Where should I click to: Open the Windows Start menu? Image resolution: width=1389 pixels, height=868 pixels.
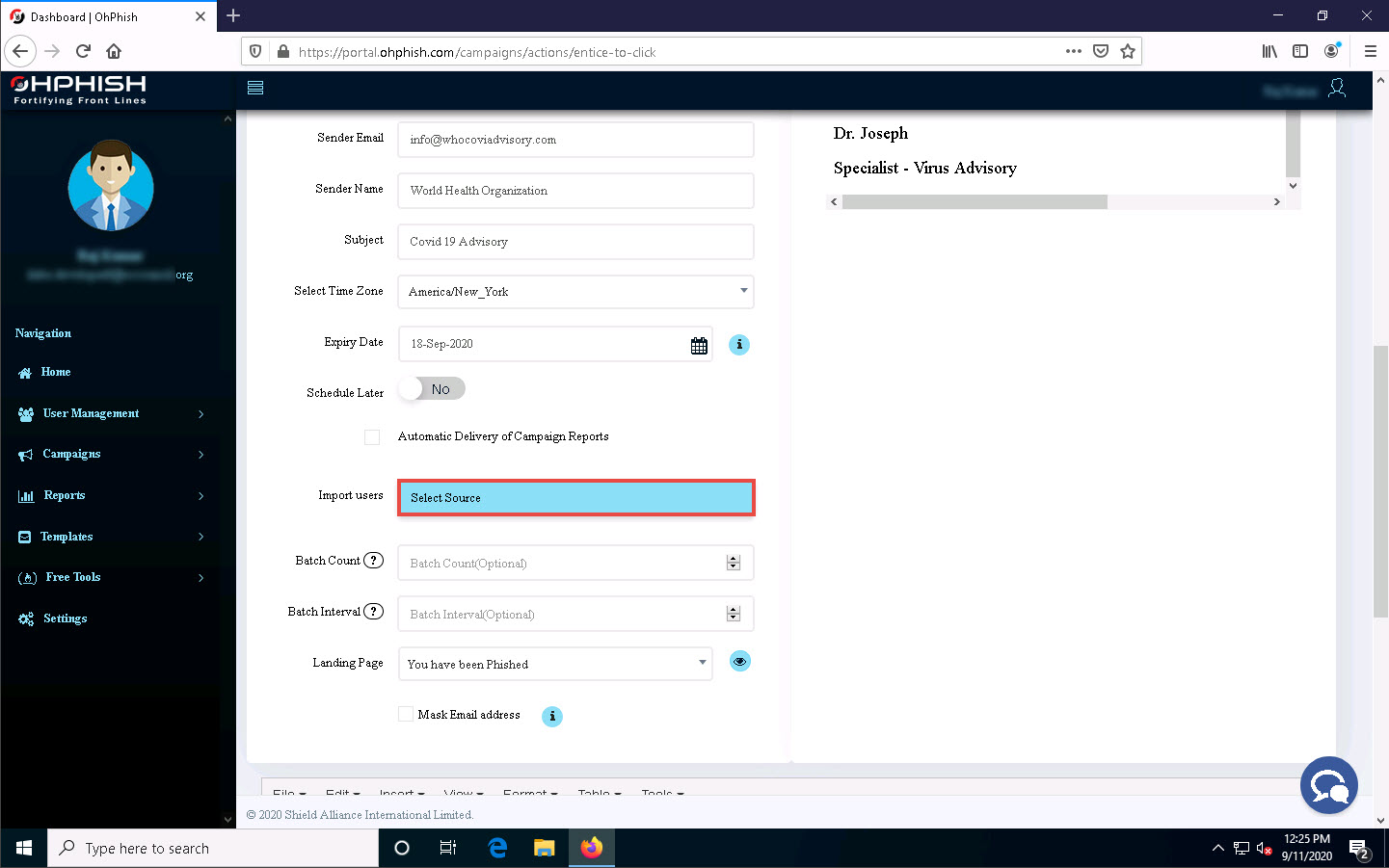24,848
